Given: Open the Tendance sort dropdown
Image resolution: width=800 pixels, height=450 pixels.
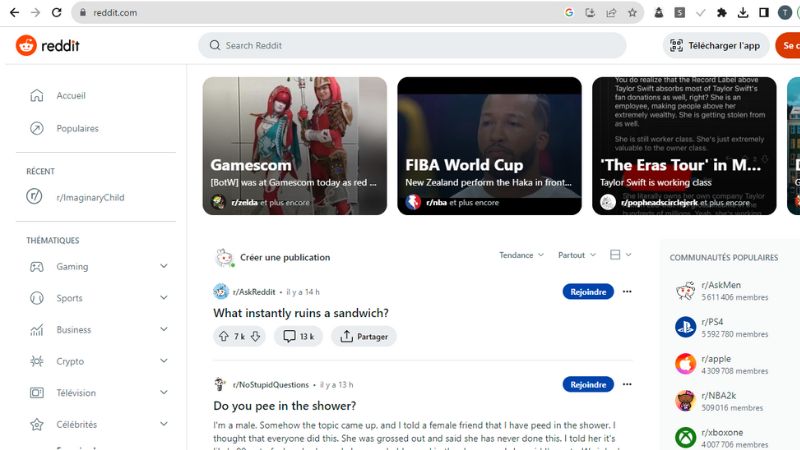Looking at the screenshot, I should click(x=521, y=255).
